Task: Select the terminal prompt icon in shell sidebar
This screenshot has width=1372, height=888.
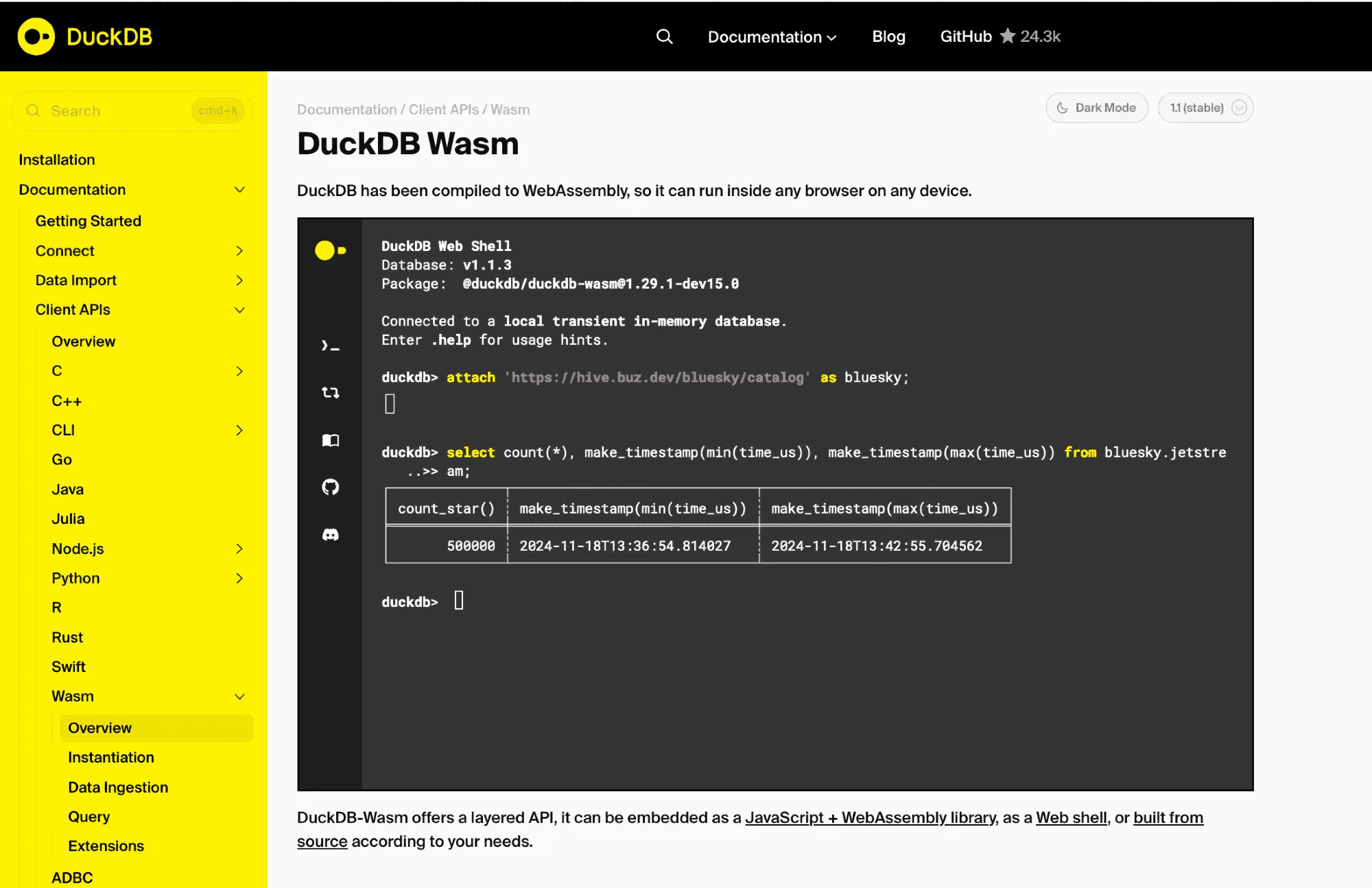Action: click(x=330, y=346)
